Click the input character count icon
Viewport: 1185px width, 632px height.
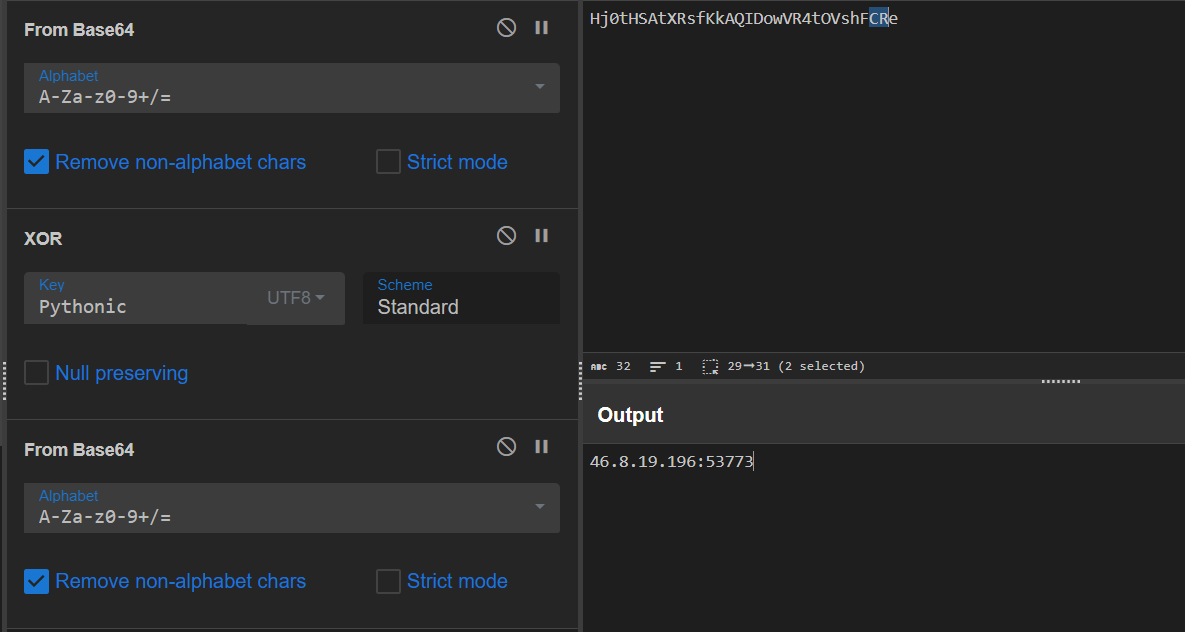(600, 367)
